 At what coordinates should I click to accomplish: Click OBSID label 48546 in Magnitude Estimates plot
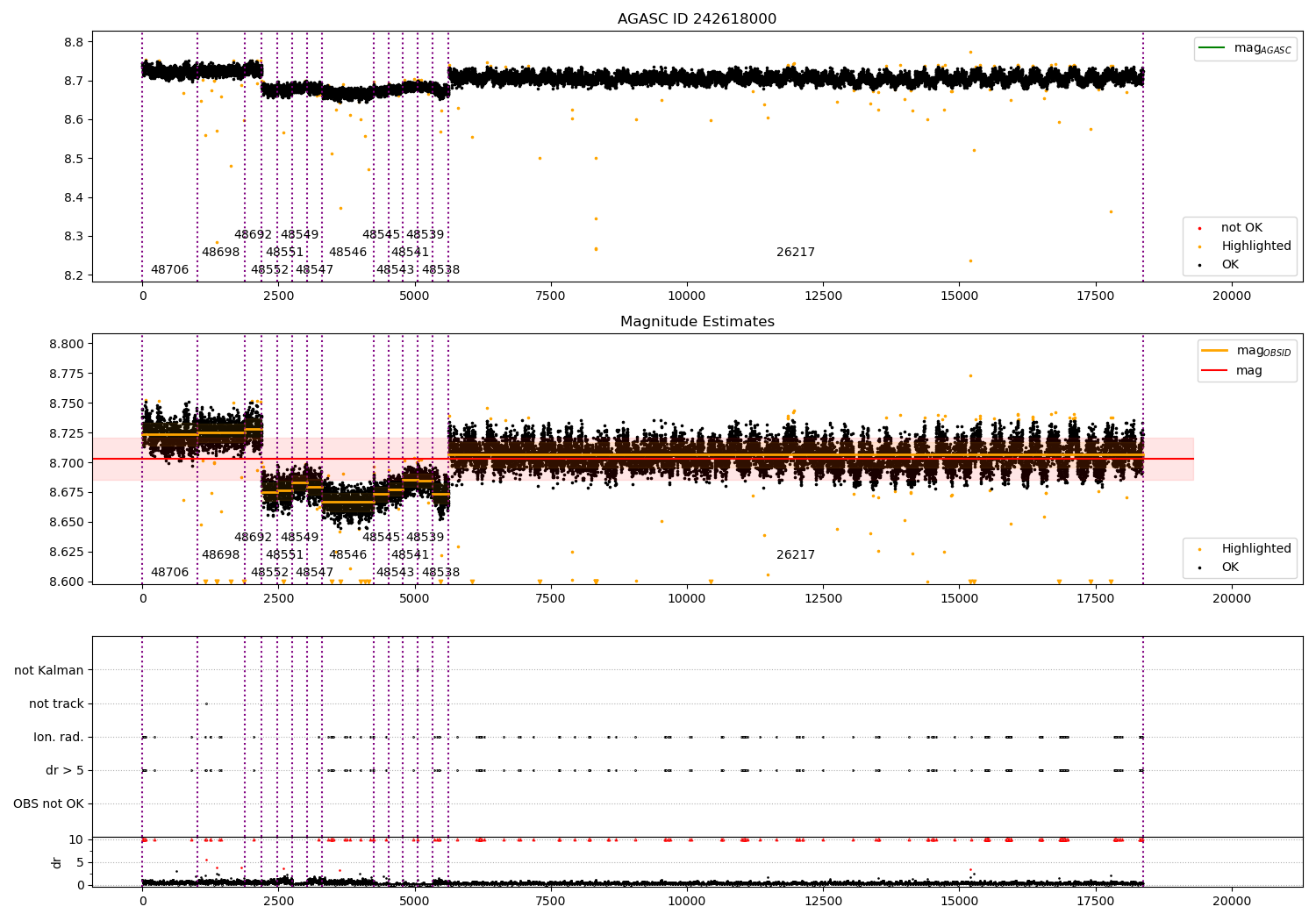(x=347, y=555)
